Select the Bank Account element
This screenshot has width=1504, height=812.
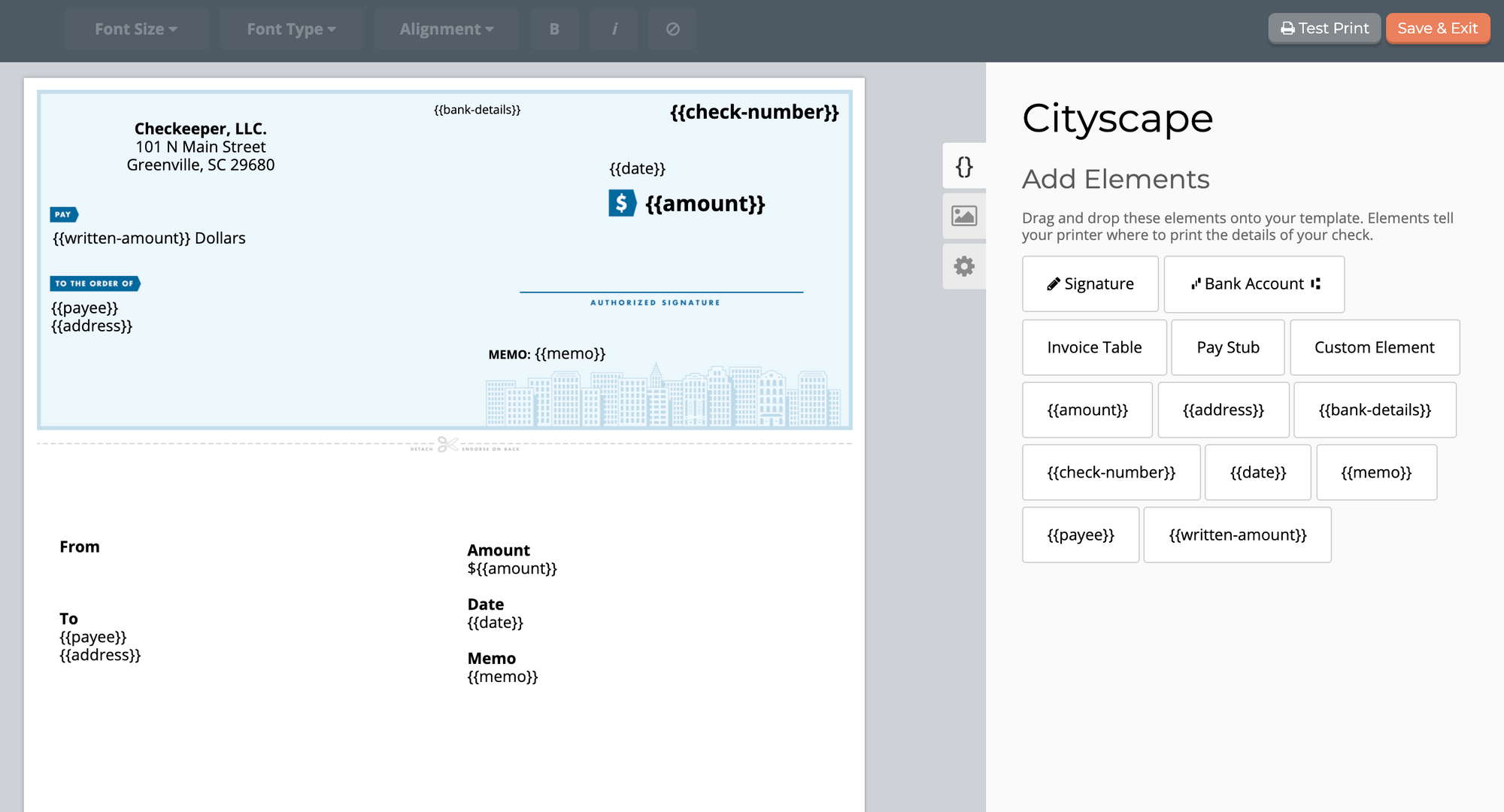[x=1254, y=284]
